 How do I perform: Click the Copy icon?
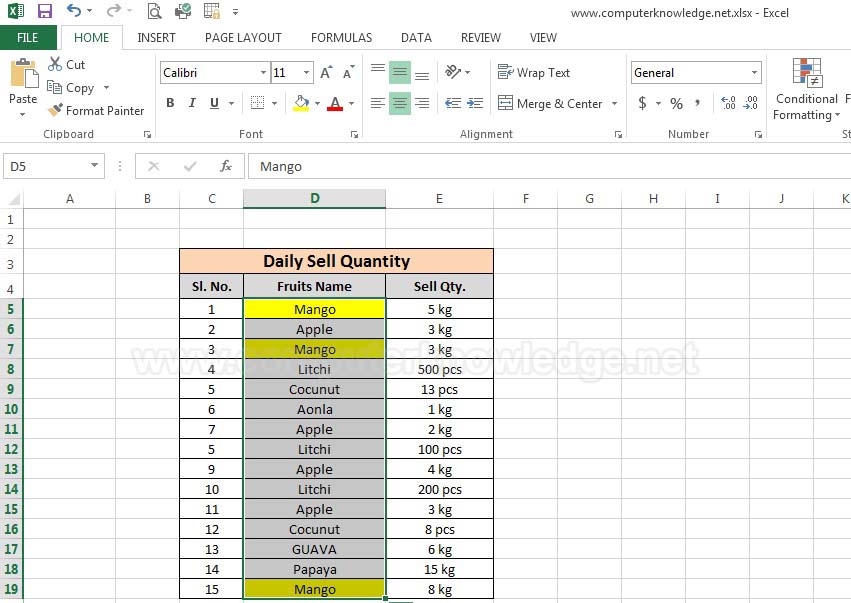pyautogui.click(x=54, y=87)
